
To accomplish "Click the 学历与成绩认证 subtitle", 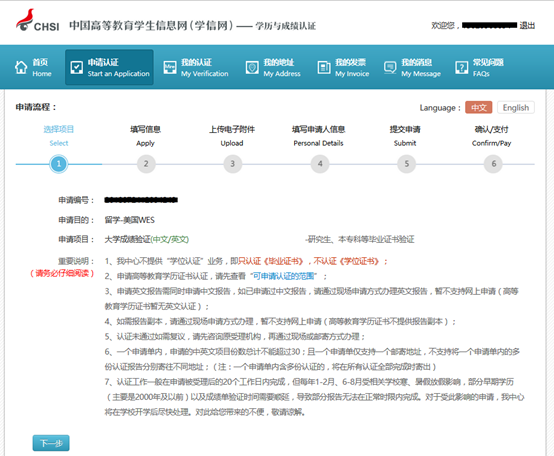I will coord(285,26).
